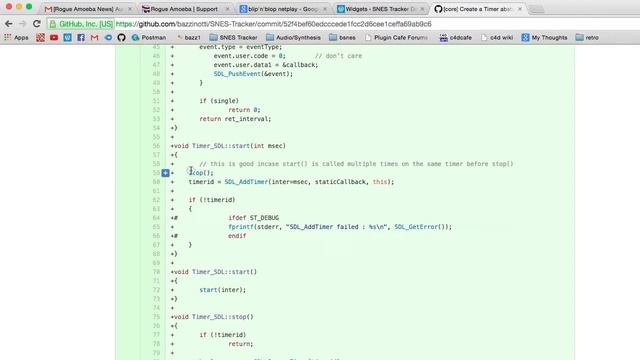This screenshot has height=360, width=640.
Task: Close the Rogue Amoeba News tab
Action: [x=130, y=9]
